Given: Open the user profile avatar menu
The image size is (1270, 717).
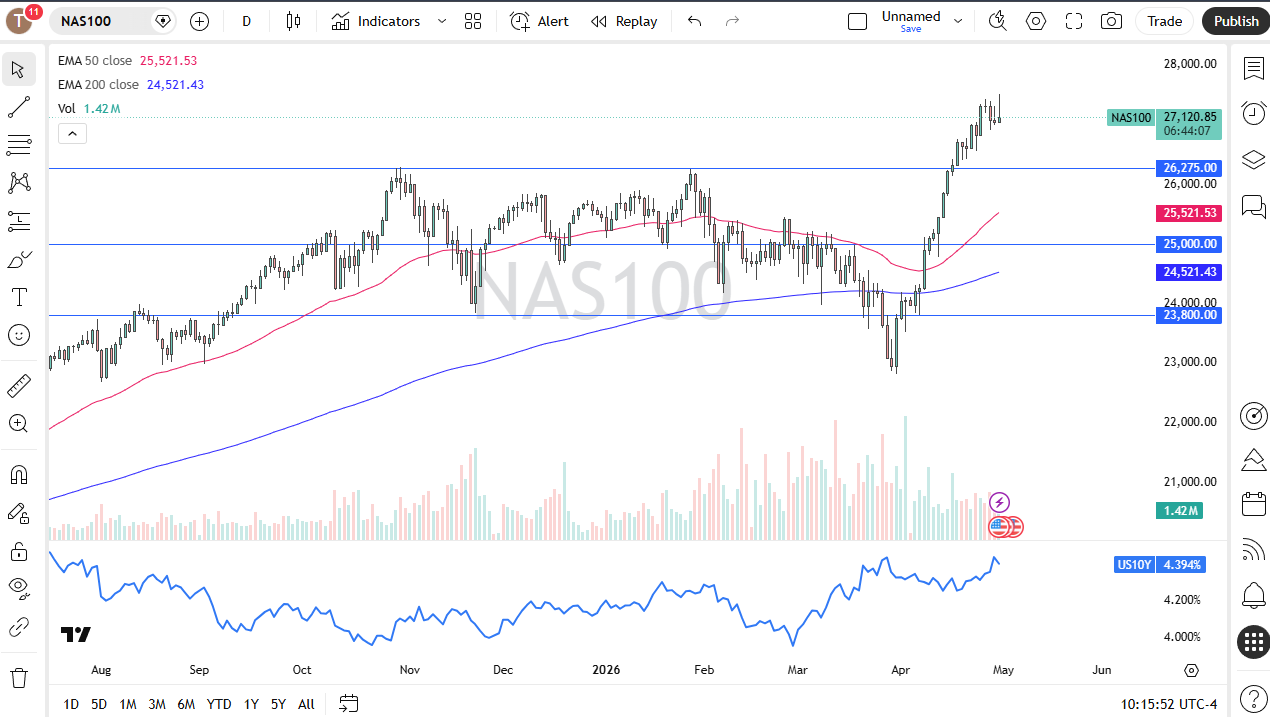Looking at the screenshot, I should coord(20,20).
